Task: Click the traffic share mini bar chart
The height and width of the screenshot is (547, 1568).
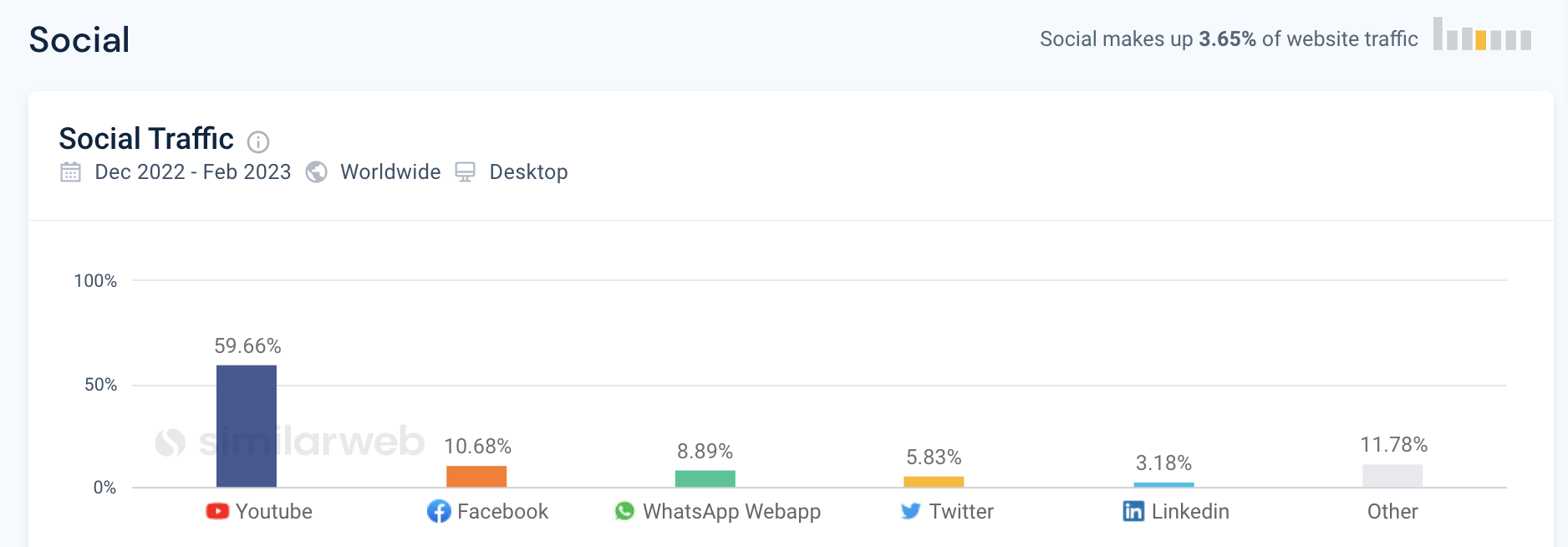Action: click(1482, 34)
